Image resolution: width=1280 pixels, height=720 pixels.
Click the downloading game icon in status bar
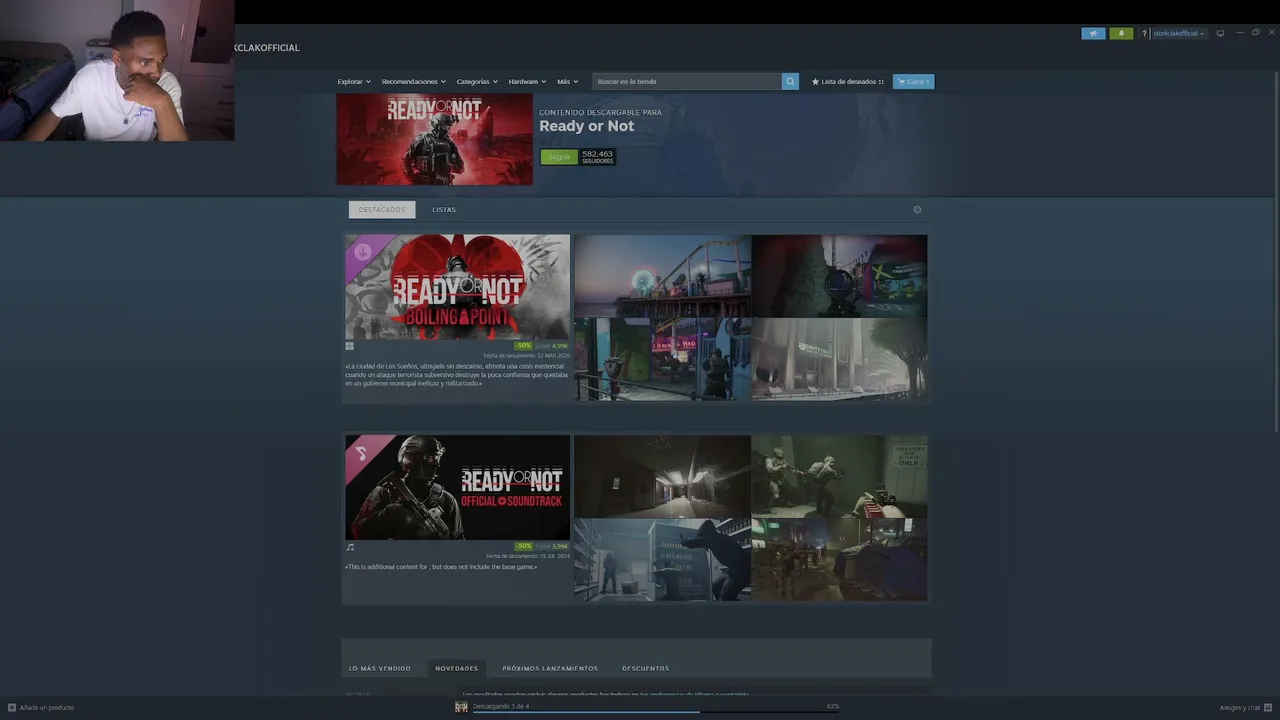coord(461,707)
